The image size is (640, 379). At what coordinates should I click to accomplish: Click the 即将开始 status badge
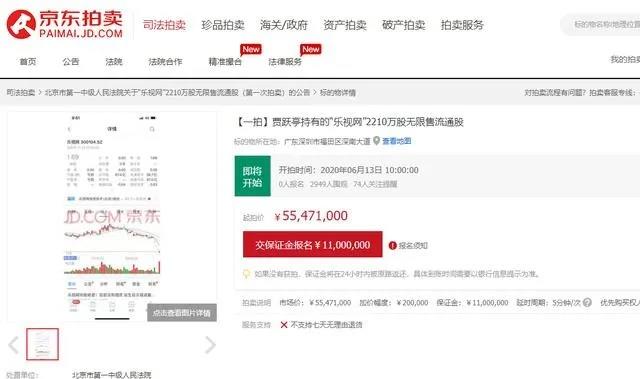pyautogui.click(x=252, y=176)
